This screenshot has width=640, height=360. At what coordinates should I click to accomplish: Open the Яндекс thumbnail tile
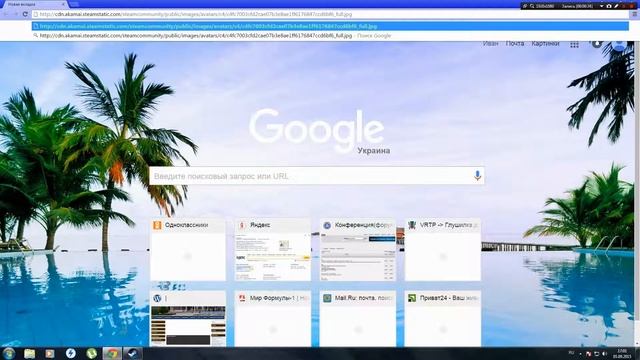point(273,250)
